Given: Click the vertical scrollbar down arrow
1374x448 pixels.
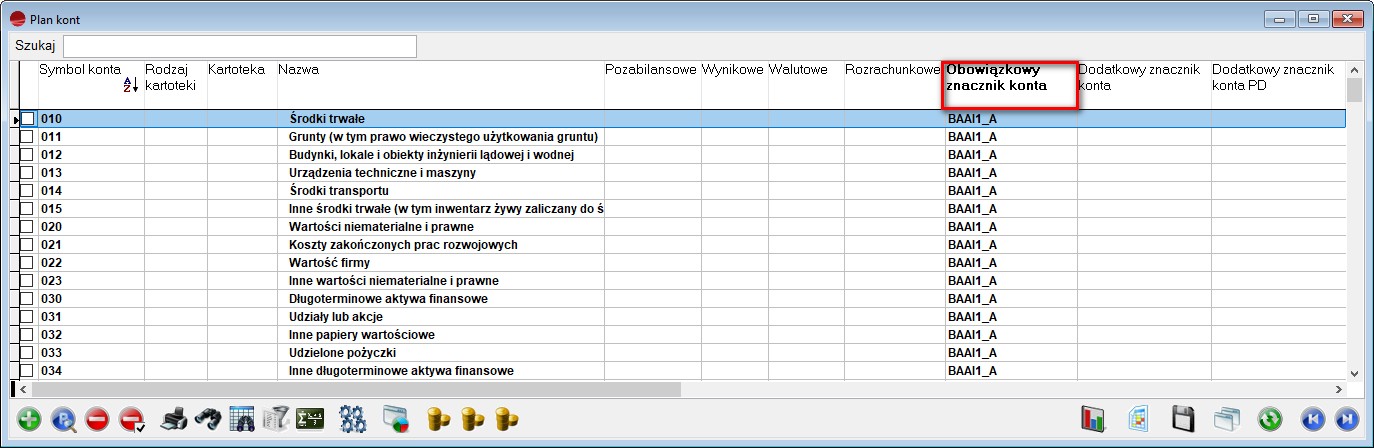Looking at the screenshot, I should tap(1355, 372).
